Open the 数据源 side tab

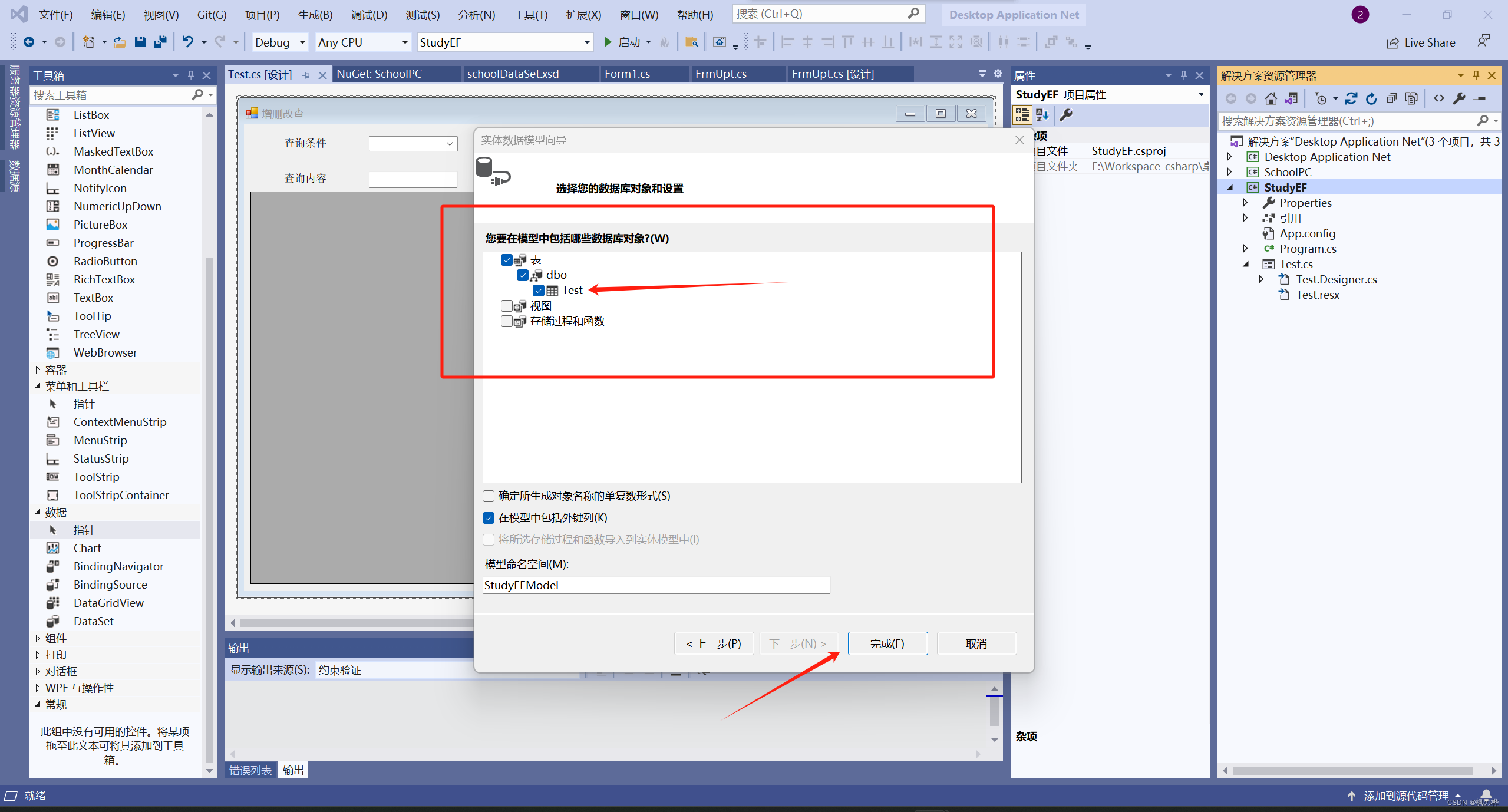coord(14,176)
